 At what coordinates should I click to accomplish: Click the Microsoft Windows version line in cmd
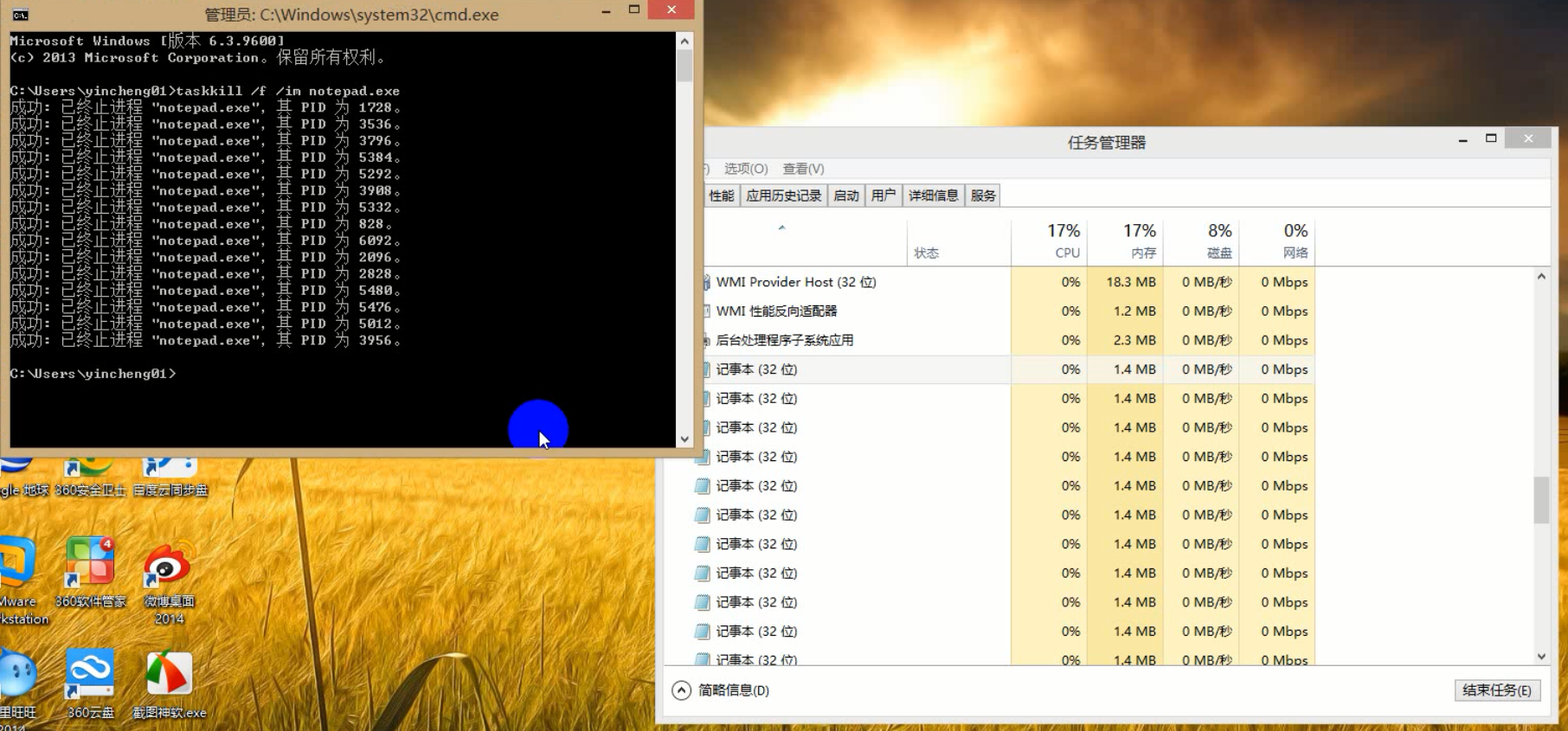pos(147,41)
